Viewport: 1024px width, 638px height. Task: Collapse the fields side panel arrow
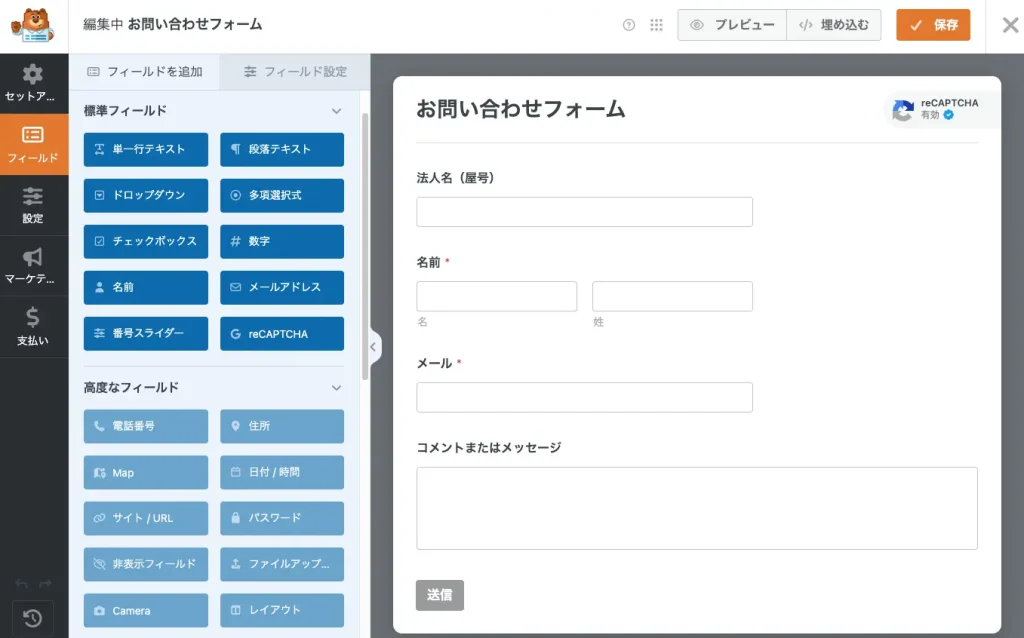pyautogui.click(x=374, y=347)
